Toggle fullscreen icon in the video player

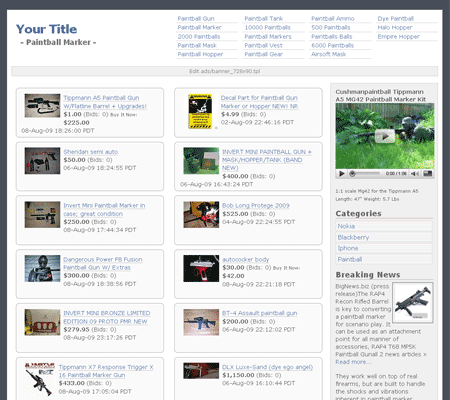click(x=428, y=173)
